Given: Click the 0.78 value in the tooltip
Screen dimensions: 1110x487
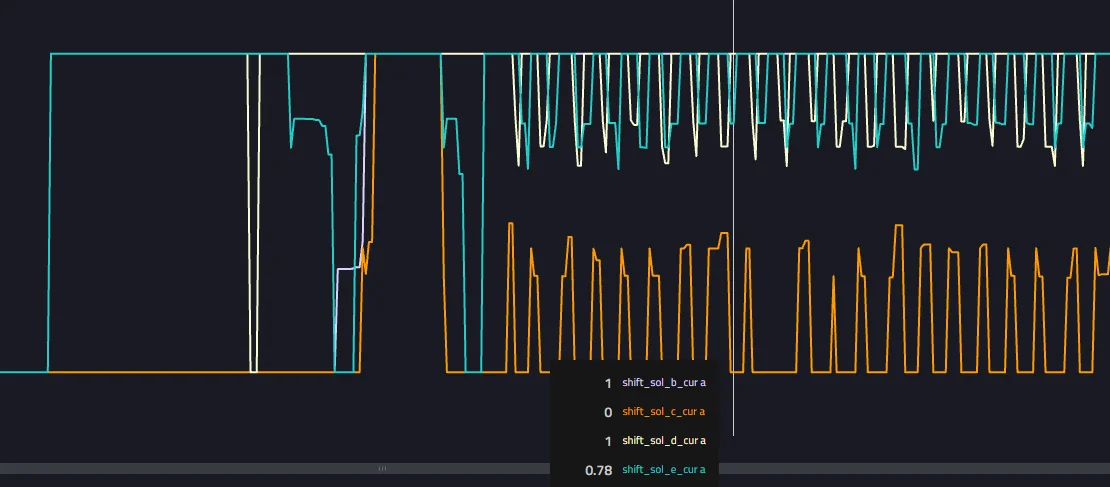Looking at the screenshot, I should (598, 470).
